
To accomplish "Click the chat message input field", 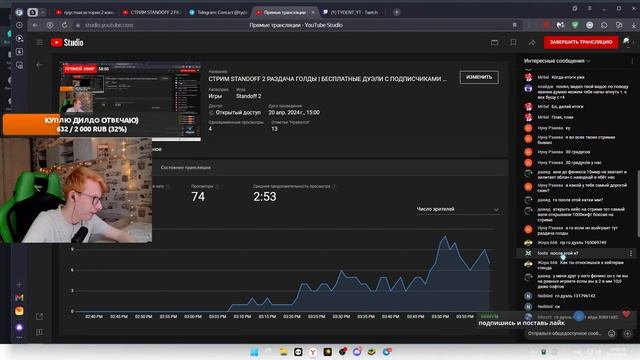I will click(x=565, y=333).
